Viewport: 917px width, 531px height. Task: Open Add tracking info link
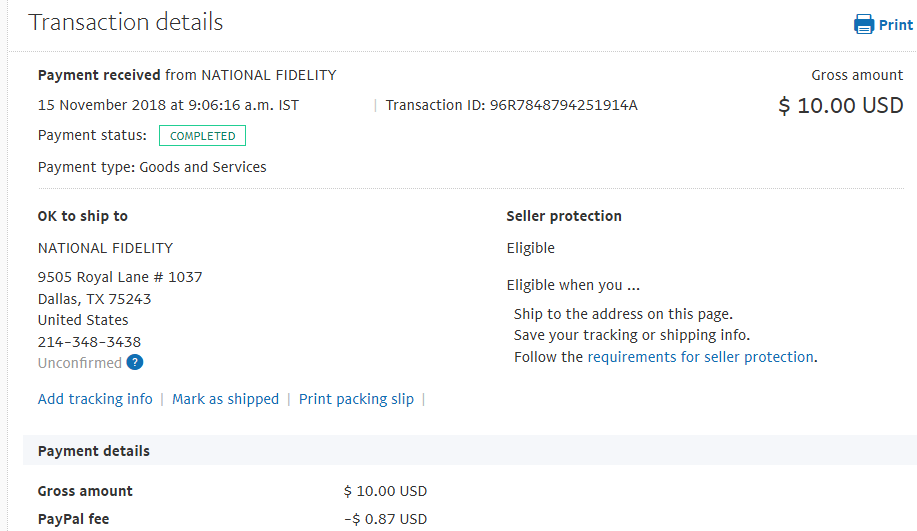click(95, 399)
